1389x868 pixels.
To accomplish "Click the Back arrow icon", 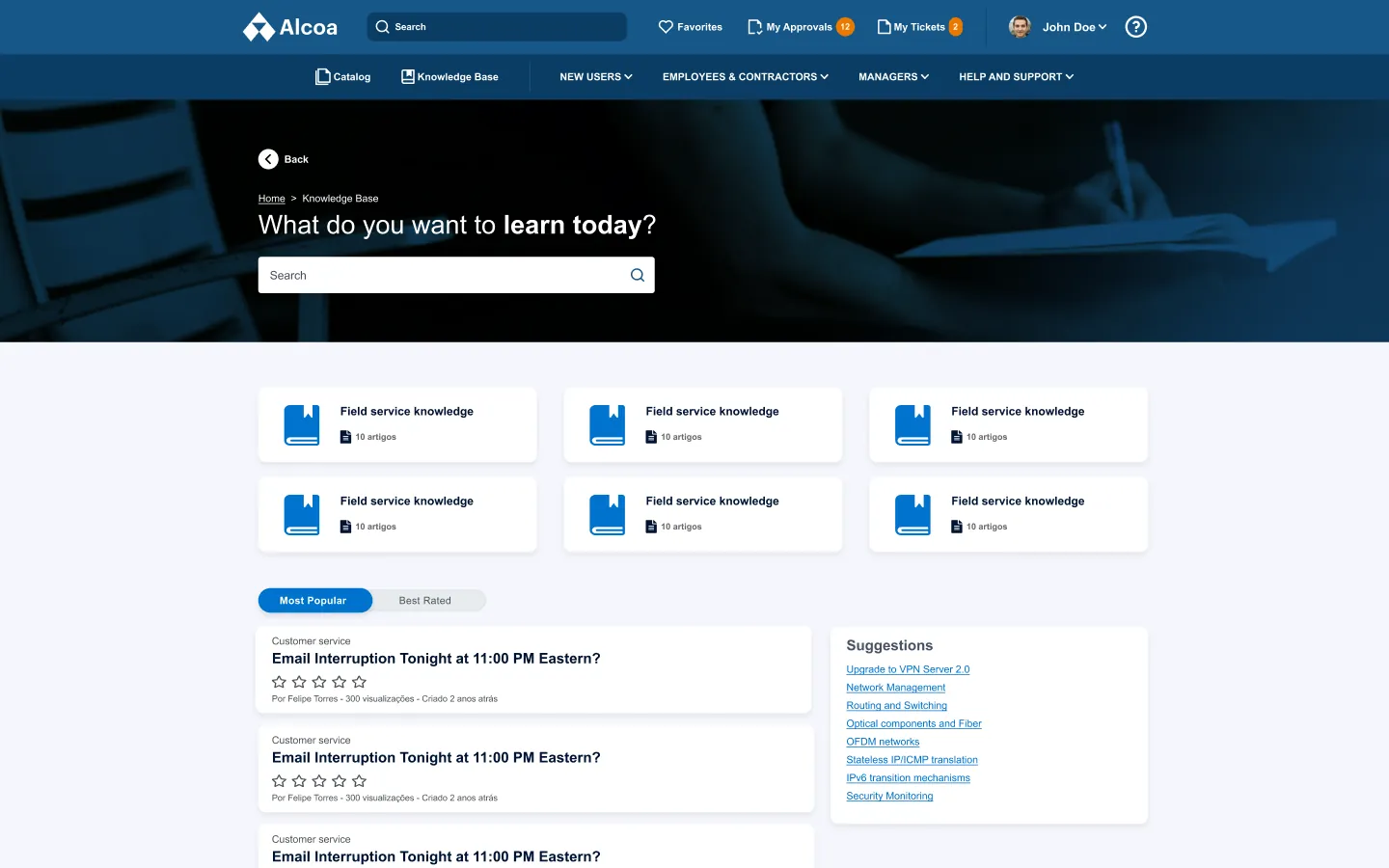I will (268, 159).
